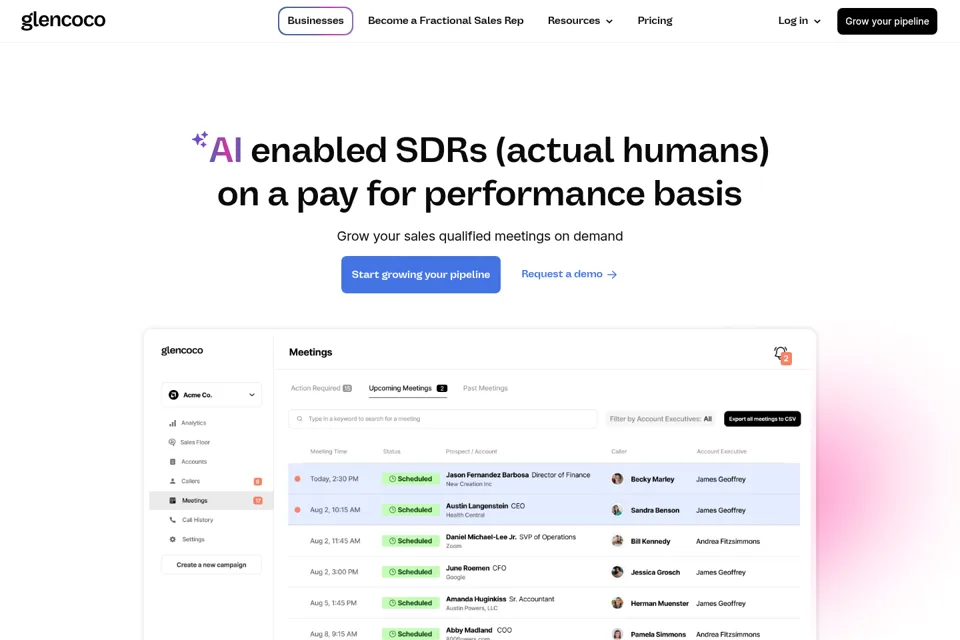Click Sandra Benson's avatar

click(617, 510)
